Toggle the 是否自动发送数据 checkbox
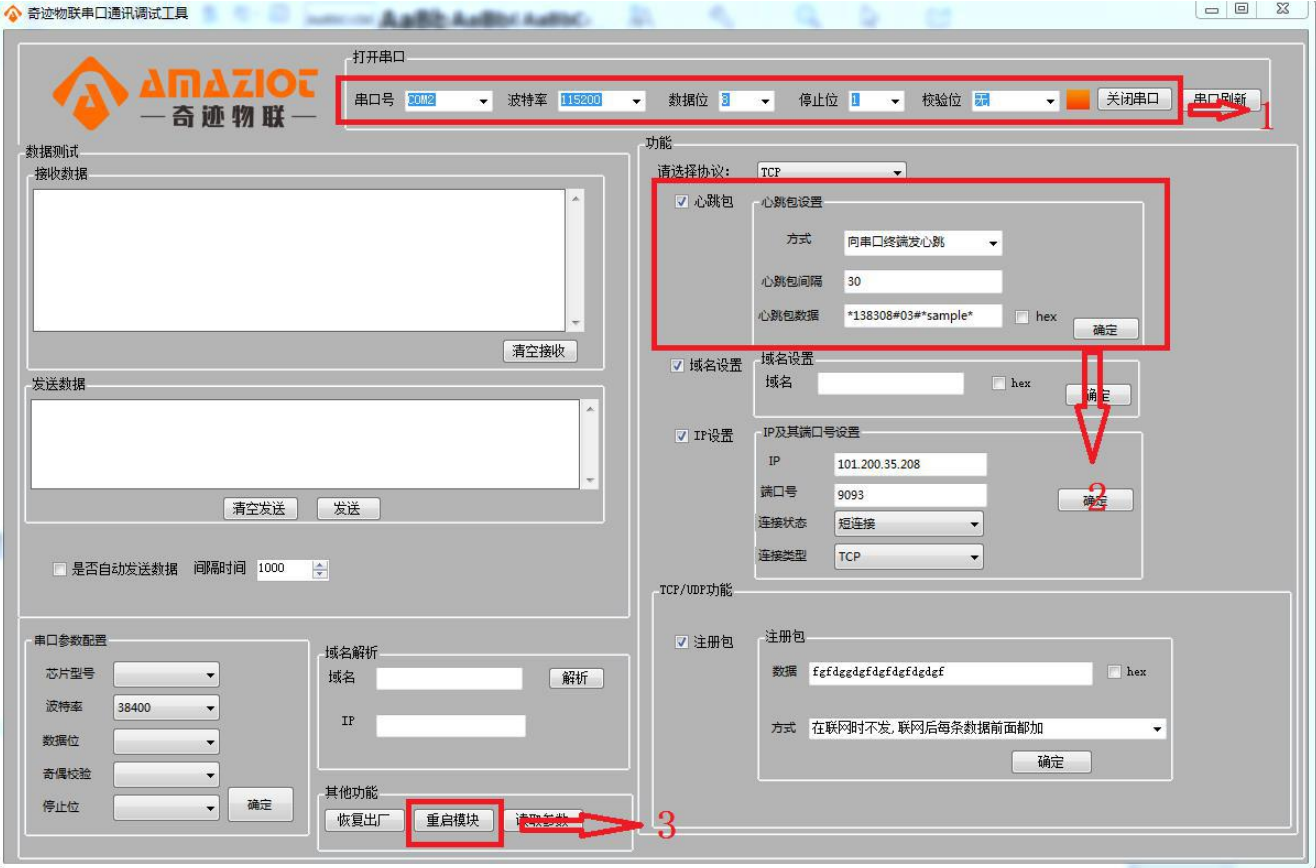The image size is (1316, 868). [59, 569]
